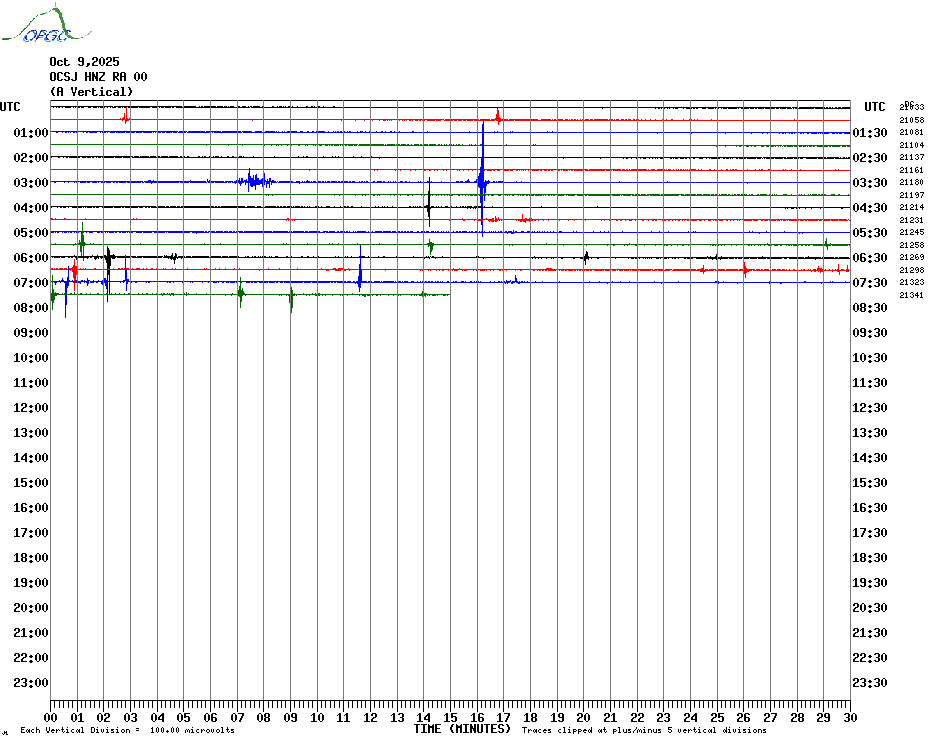Viewport: 930px width, 744px height.
Task: Click minute 30 on bottom time axis
Action: 850,717
